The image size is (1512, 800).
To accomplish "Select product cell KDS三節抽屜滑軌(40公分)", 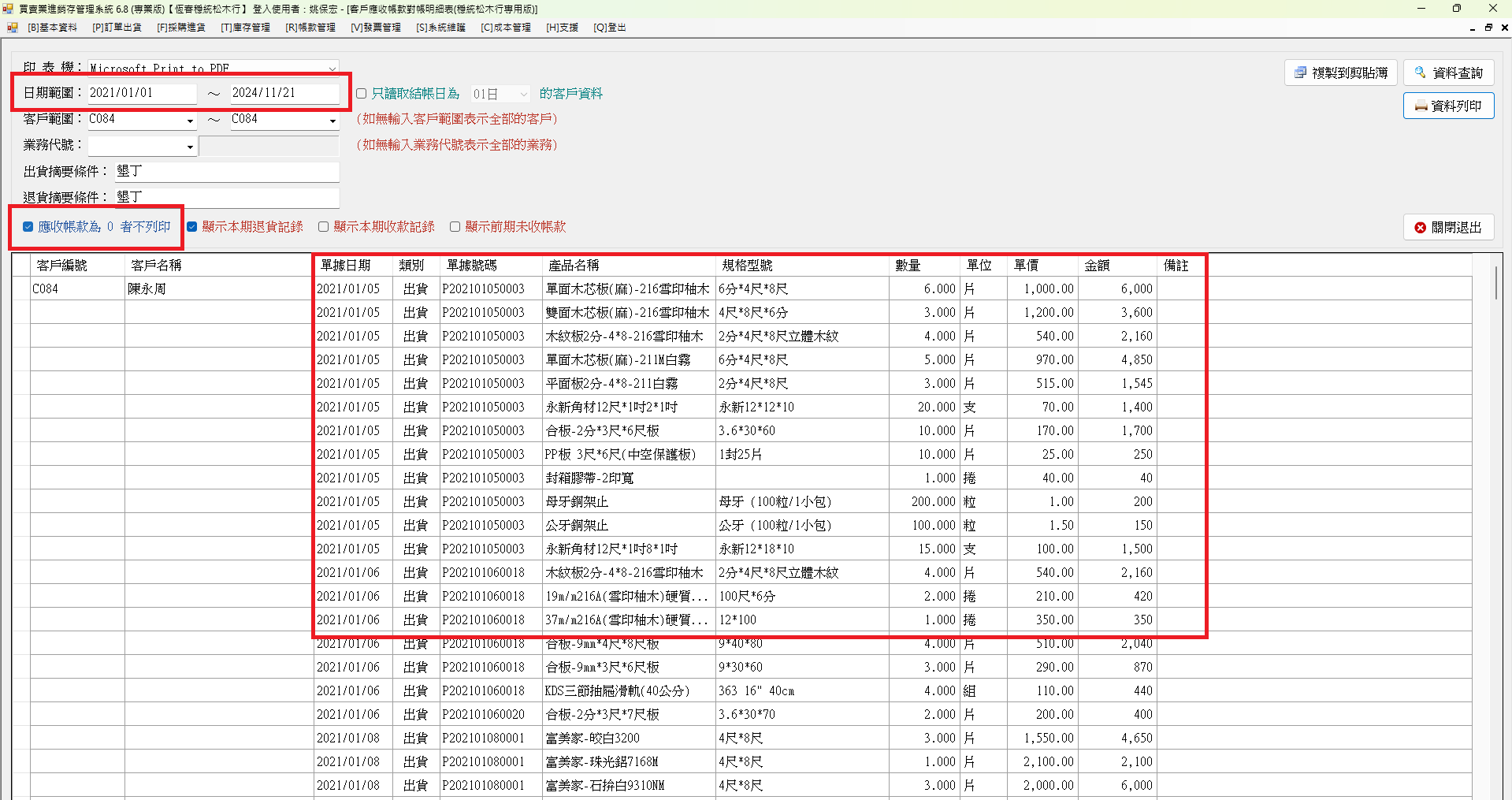I will pos(630,691).
